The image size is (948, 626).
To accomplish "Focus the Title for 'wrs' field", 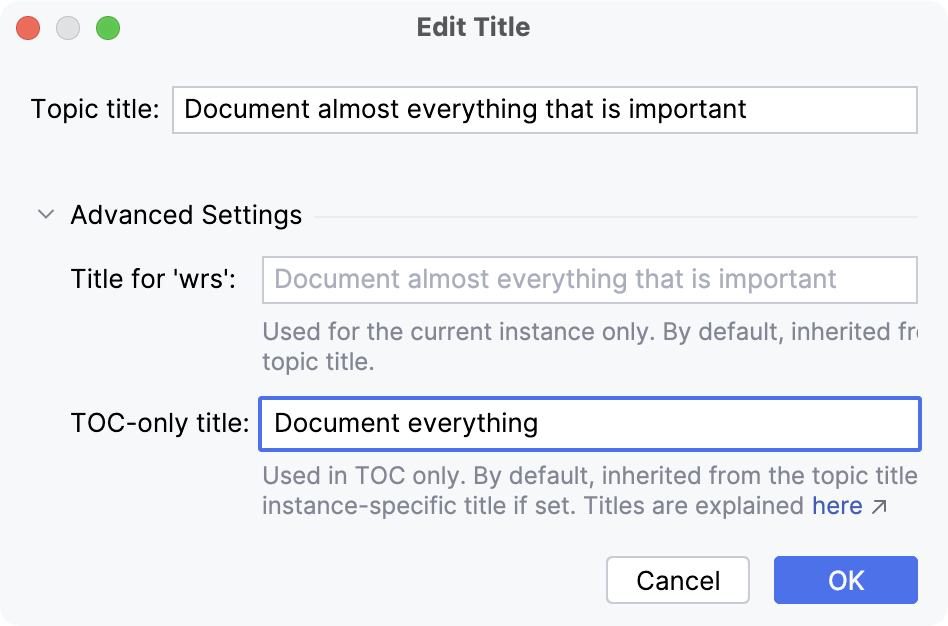I will [590, 280].
